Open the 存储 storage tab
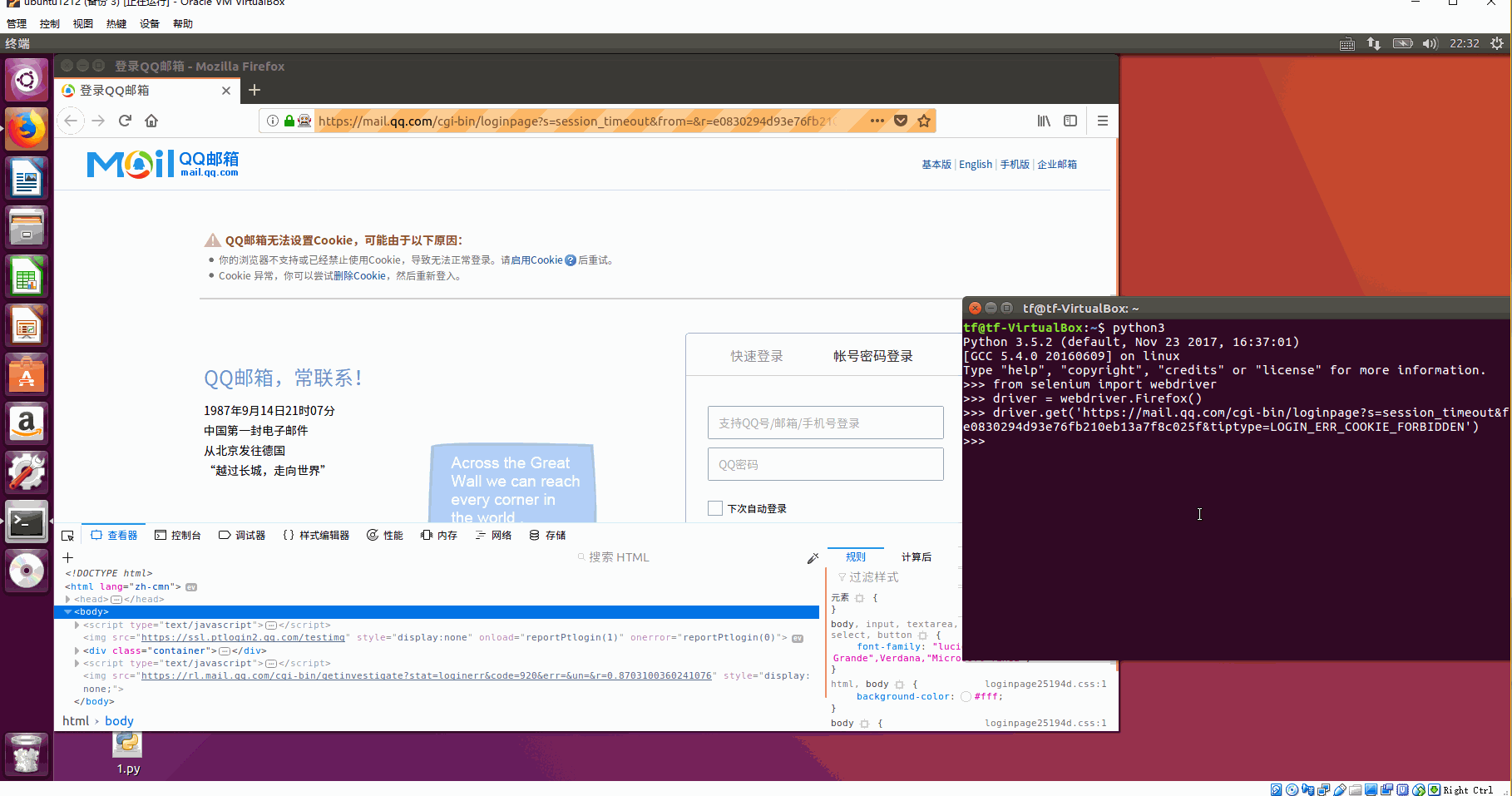Viewport: 1512px width, 796px height. click(547, 536)
